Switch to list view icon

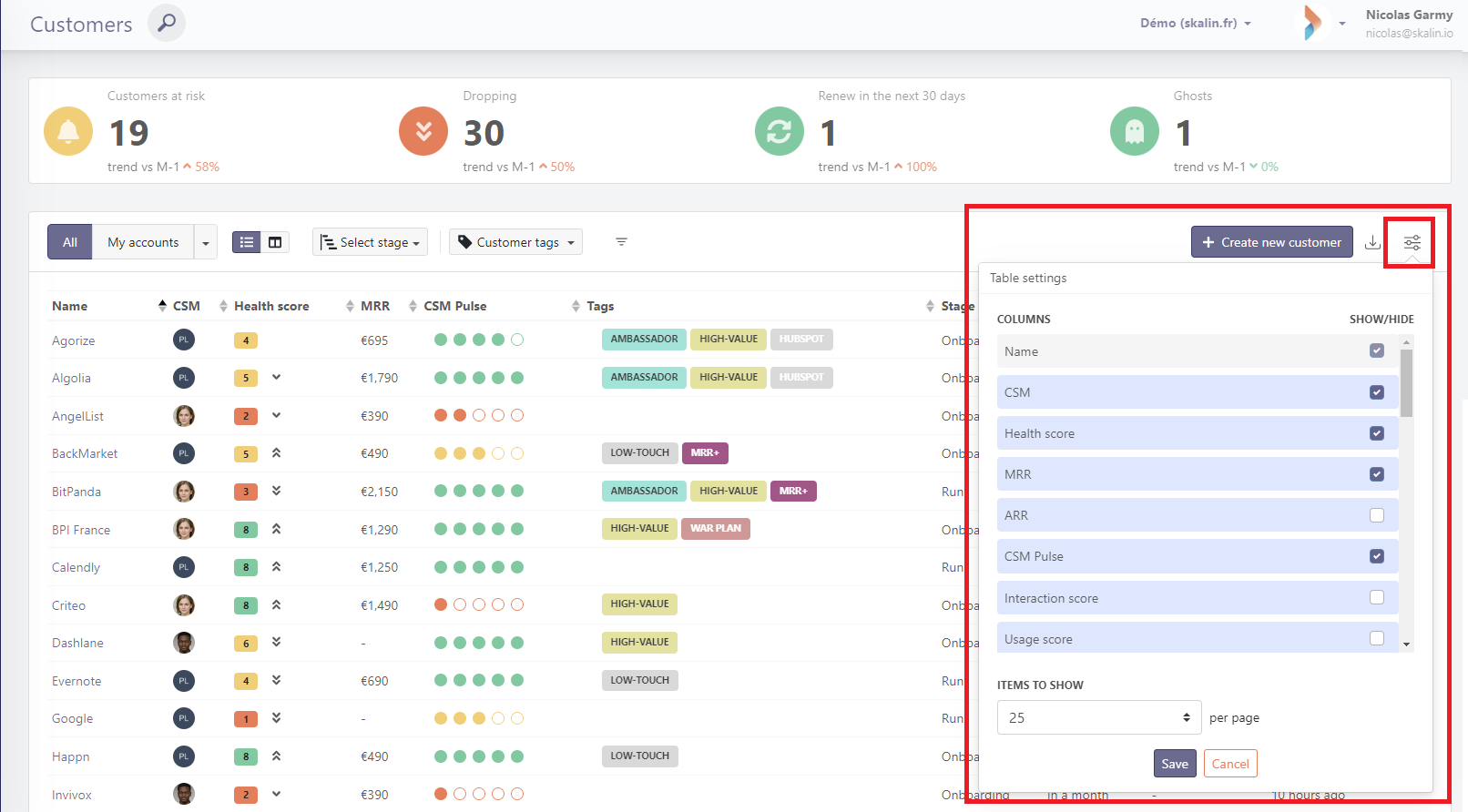click(247, 242)
